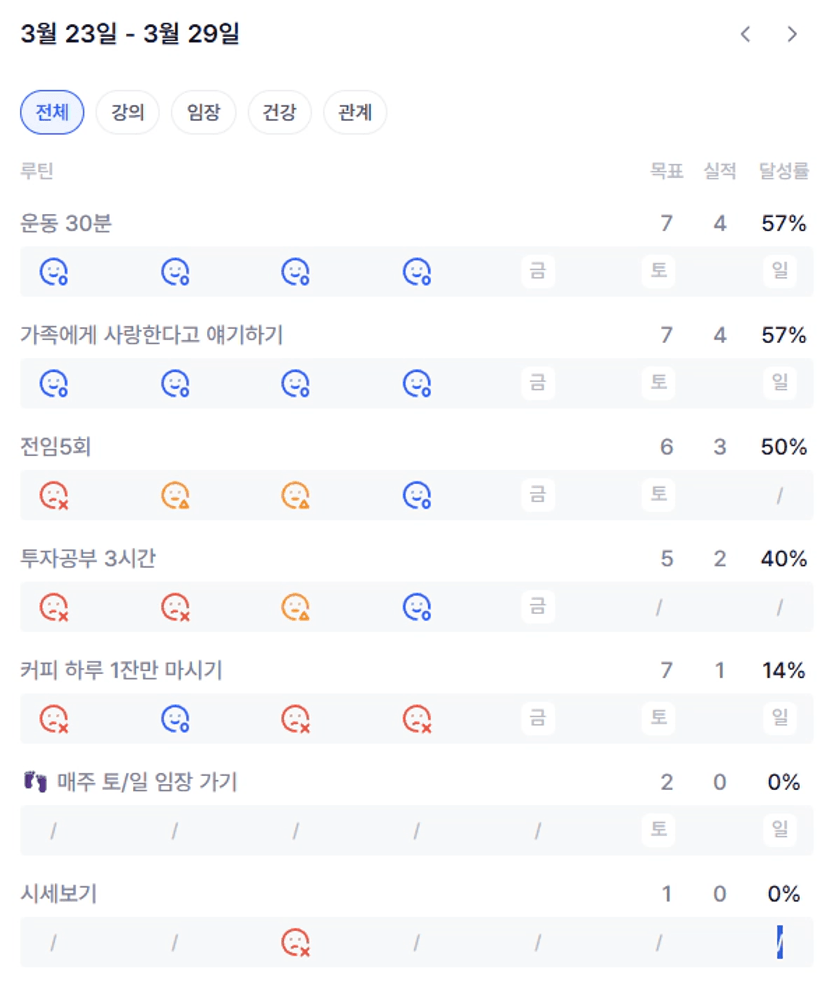Click highlighted last-day slot in 시세보기 row
Viewport: 827px width, 1002px height.
click(x=780, y=942)
